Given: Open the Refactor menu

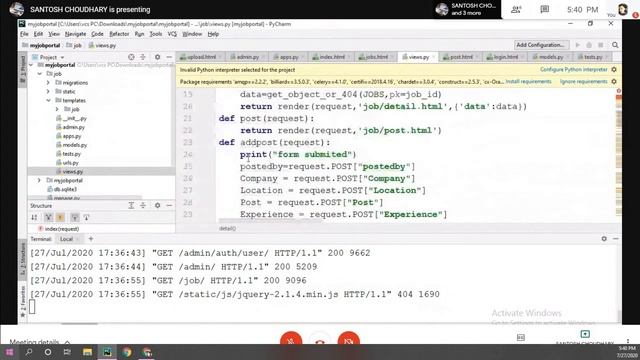Looking at the screenshot, I should (x=119, y=34).
